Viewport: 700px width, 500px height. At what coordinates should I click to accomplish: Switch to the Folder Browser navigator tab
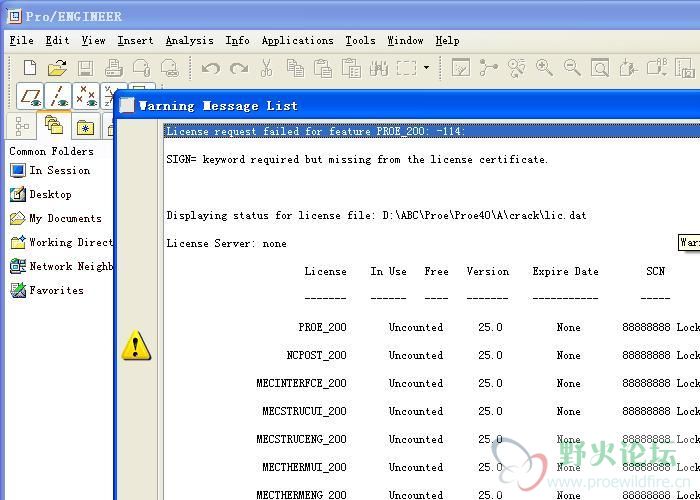coord(54,125)
